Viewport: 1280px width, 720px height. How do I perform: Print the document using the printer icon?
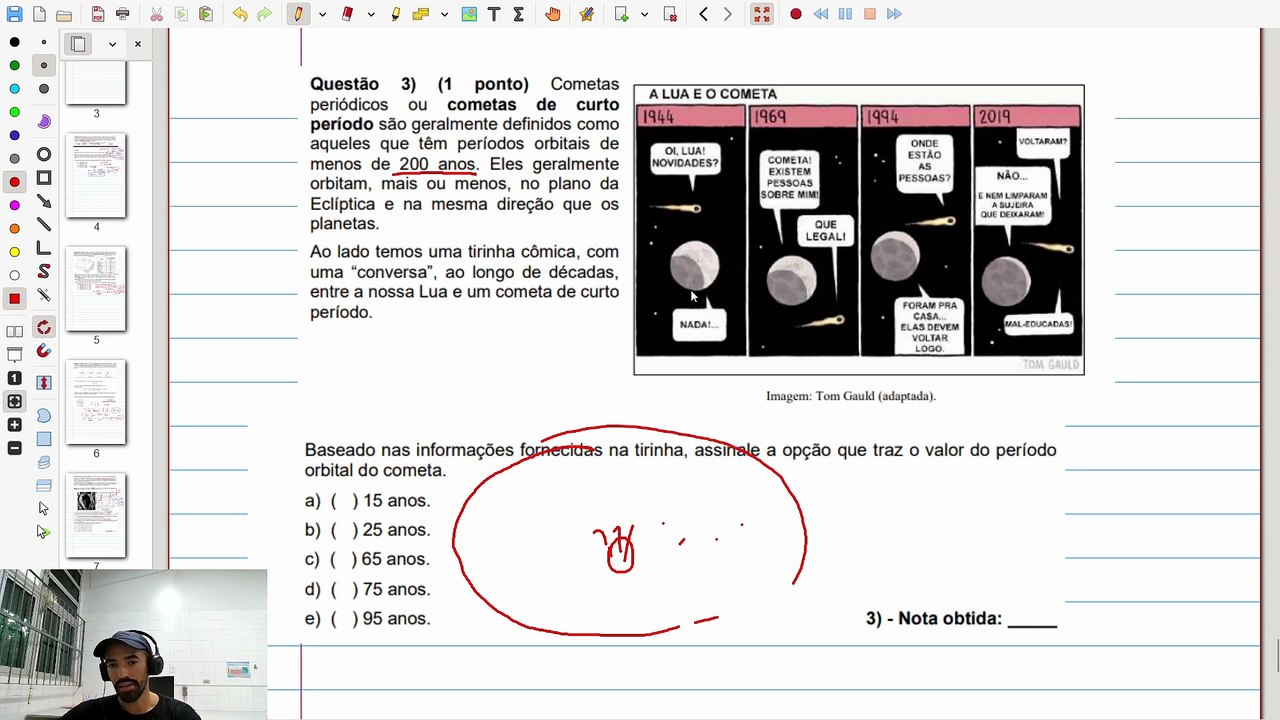[x=122, y=14]
